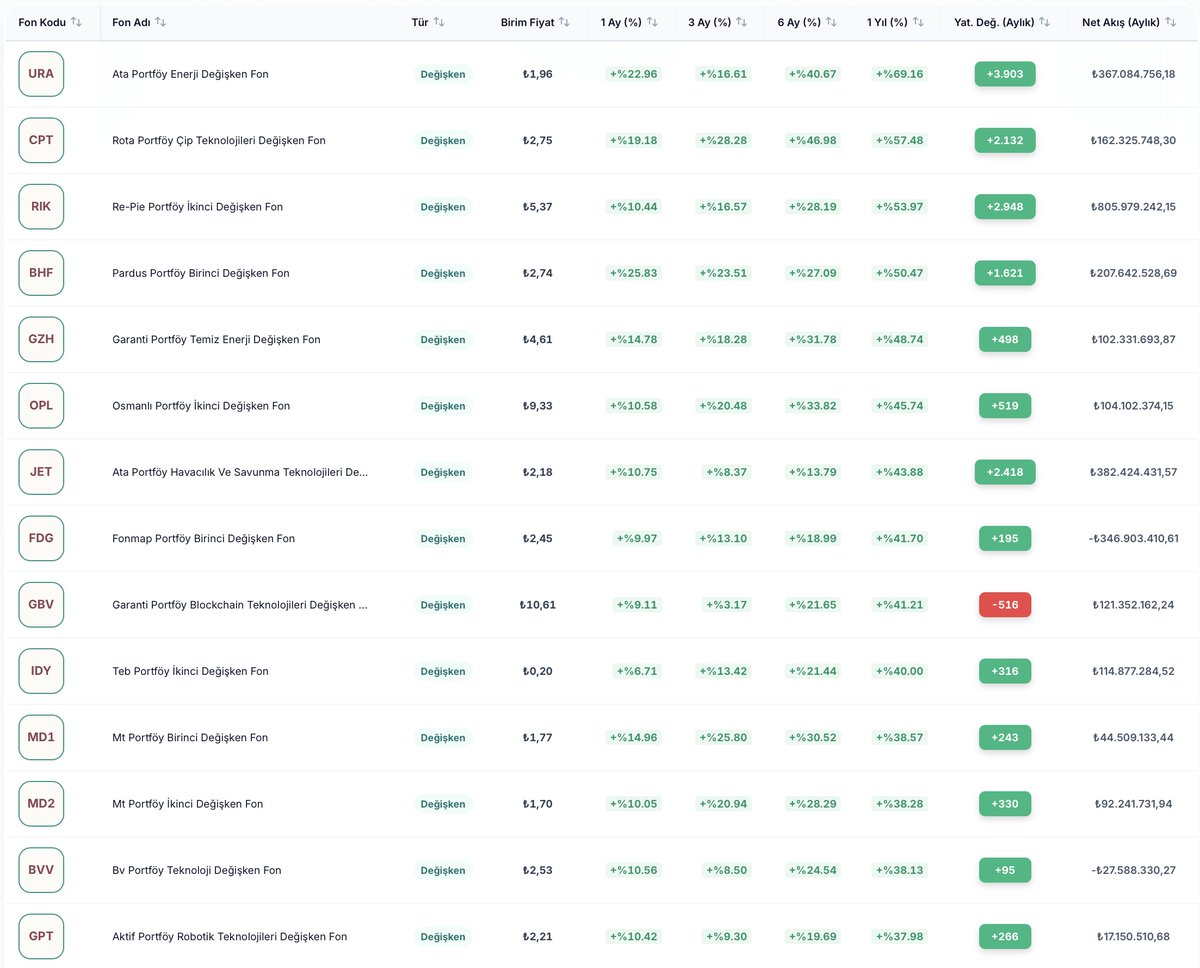Click Pardus Portföy Birinci Değişken Fon
1200x968 pixels.
[x=201, y=273]
